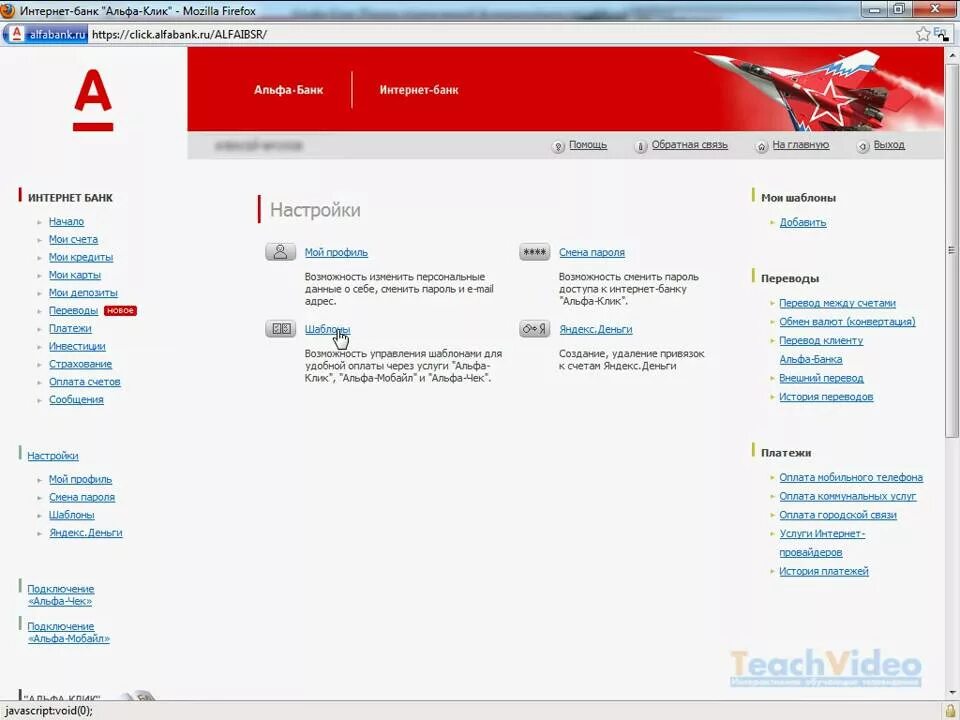960x720 pixels.
Task: Open Перевод между счетами link
Action: coord(837,303)
